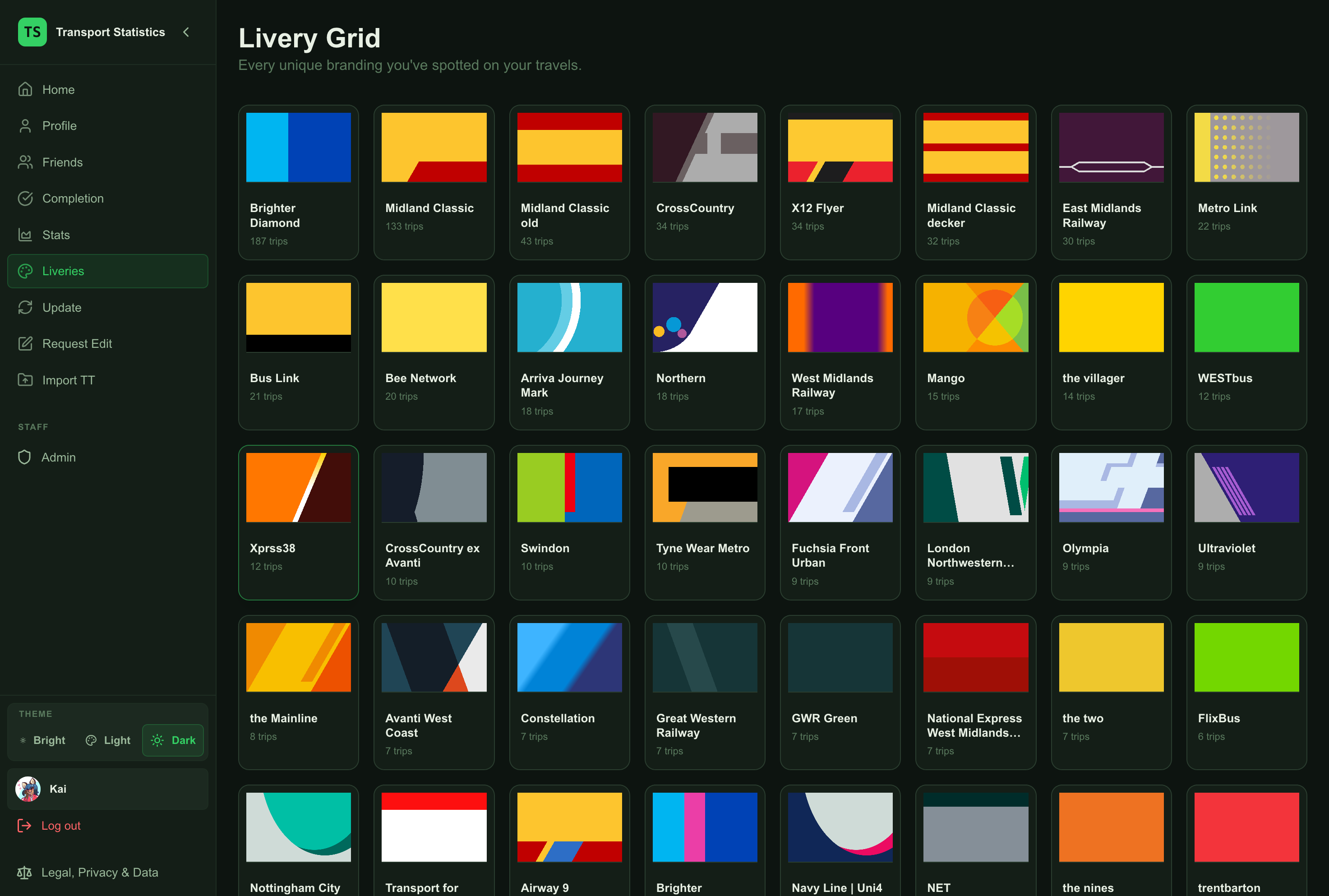The height and width of the screenshot is (896, 1329).
Task: Open Import TT folder icon
Action: click(x=25, y=380)
